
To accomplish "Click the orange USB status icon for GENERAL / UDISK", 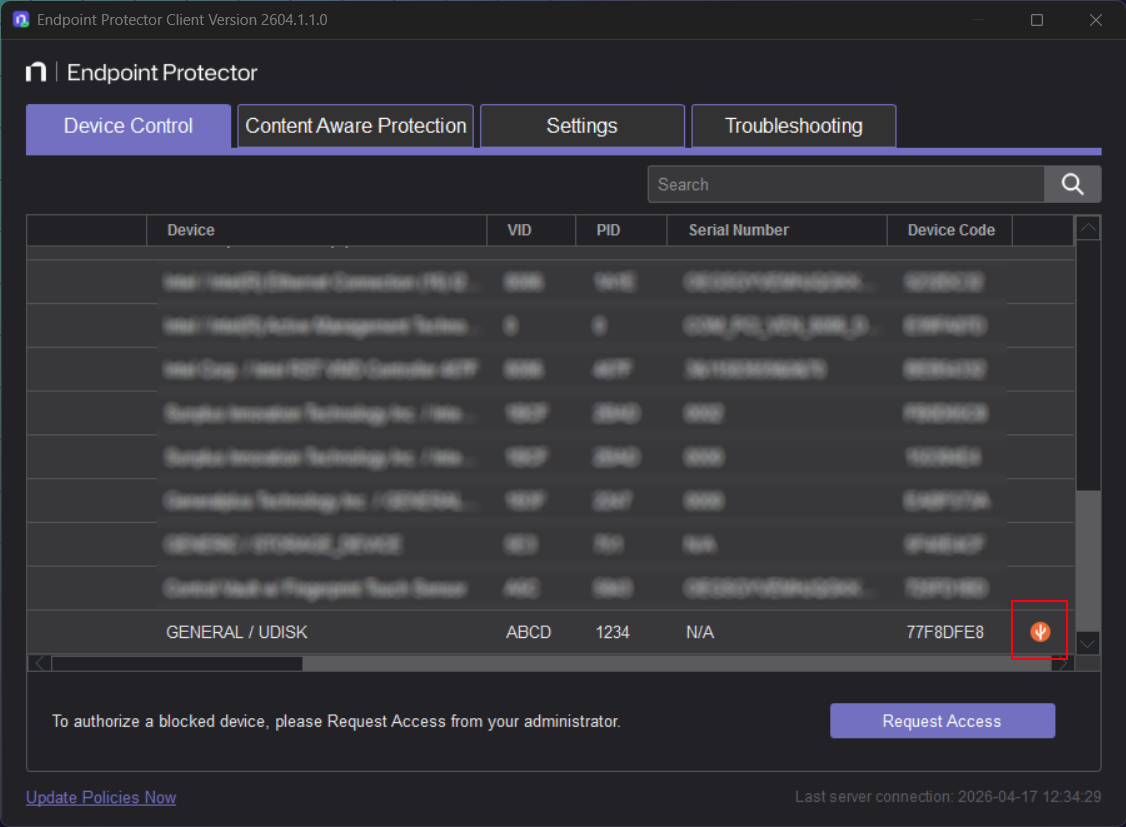I will pos(1040,631).
